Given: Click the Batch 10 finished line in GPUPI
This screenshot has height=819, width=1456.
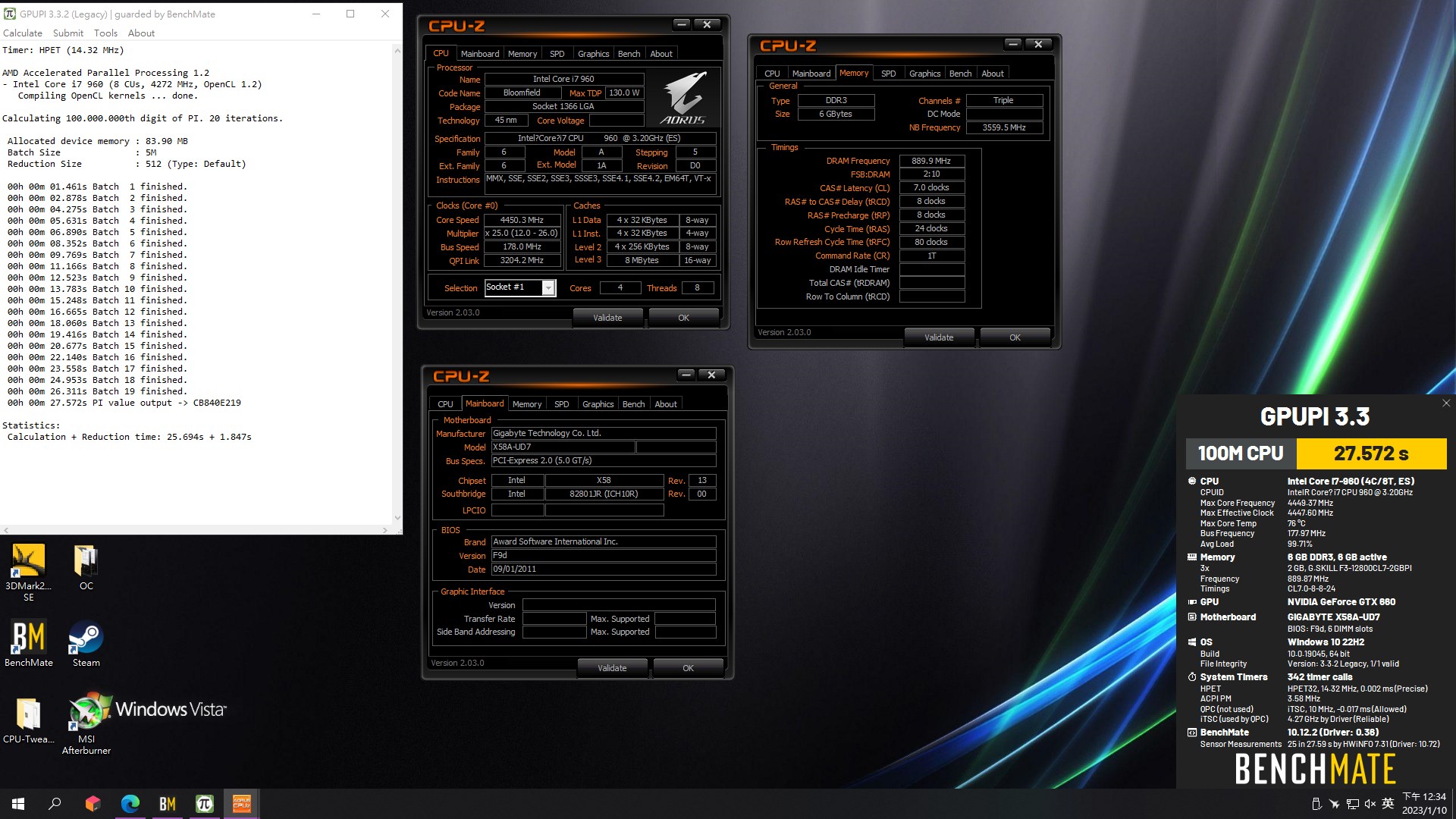Looking at the screenshot, I should pyautogui.click(x=97, y=289).
